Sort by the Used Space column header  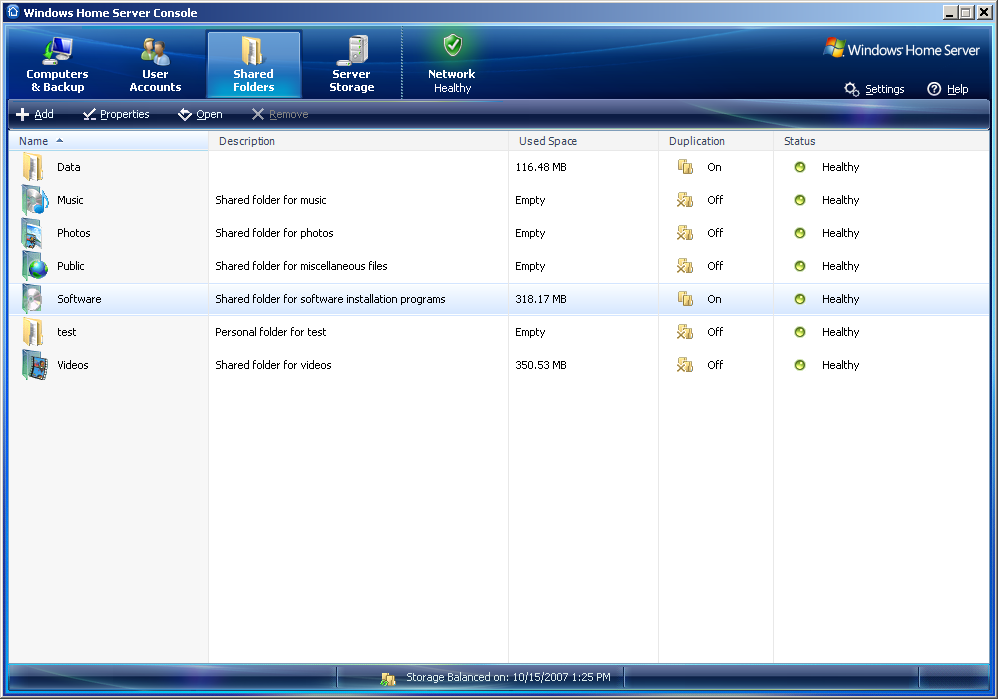tap(584, 141)
